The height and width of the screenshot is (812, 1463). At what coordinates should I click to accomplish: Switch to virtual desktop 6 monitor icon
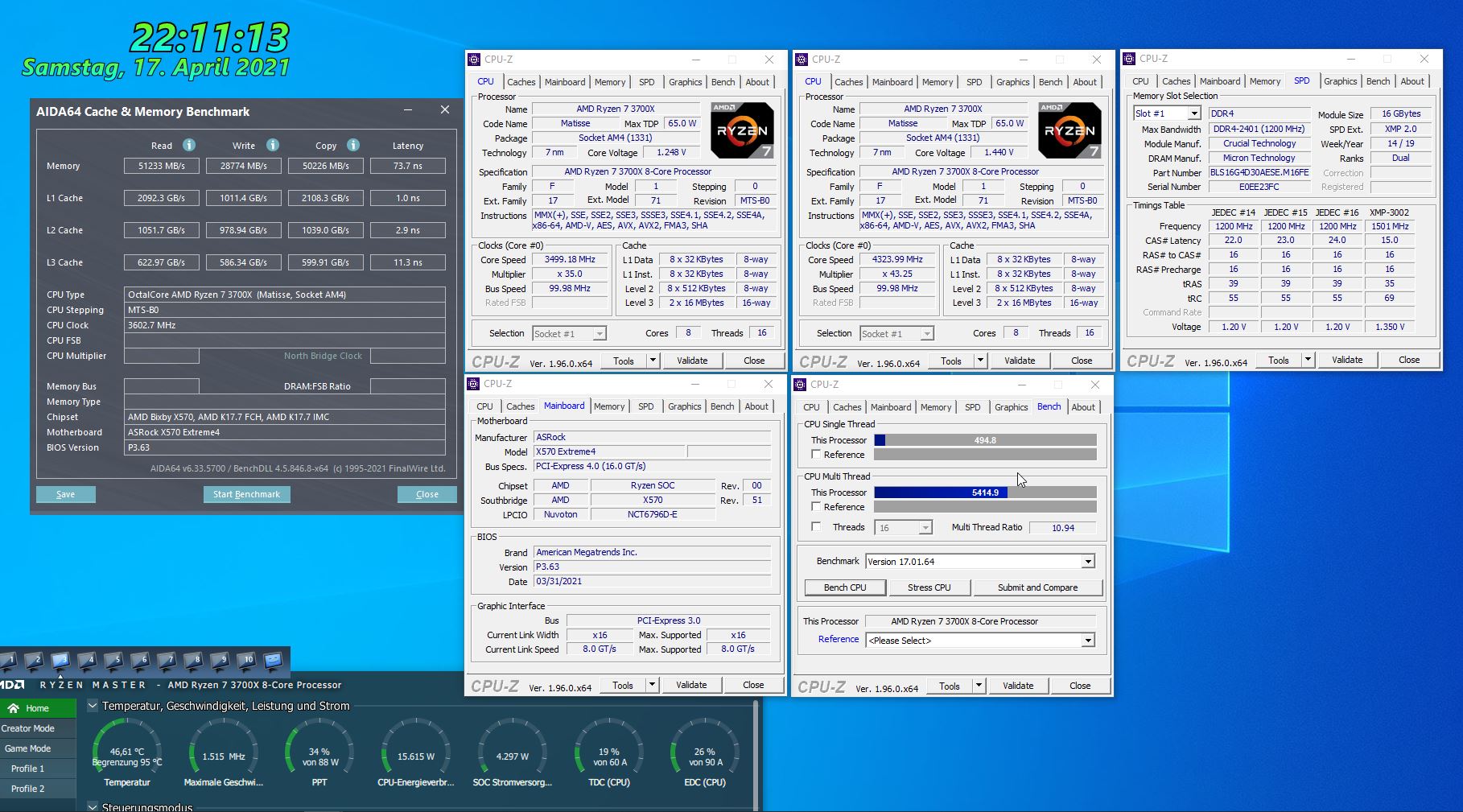pos(140,661)
